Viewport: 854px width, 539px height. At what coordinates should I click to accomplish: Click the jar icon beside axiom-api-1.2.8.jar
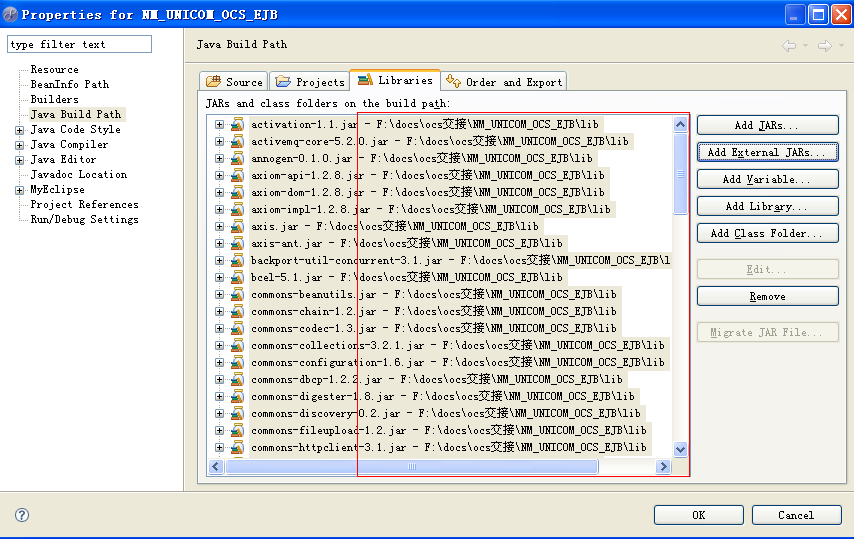click(x=237, y=175)
